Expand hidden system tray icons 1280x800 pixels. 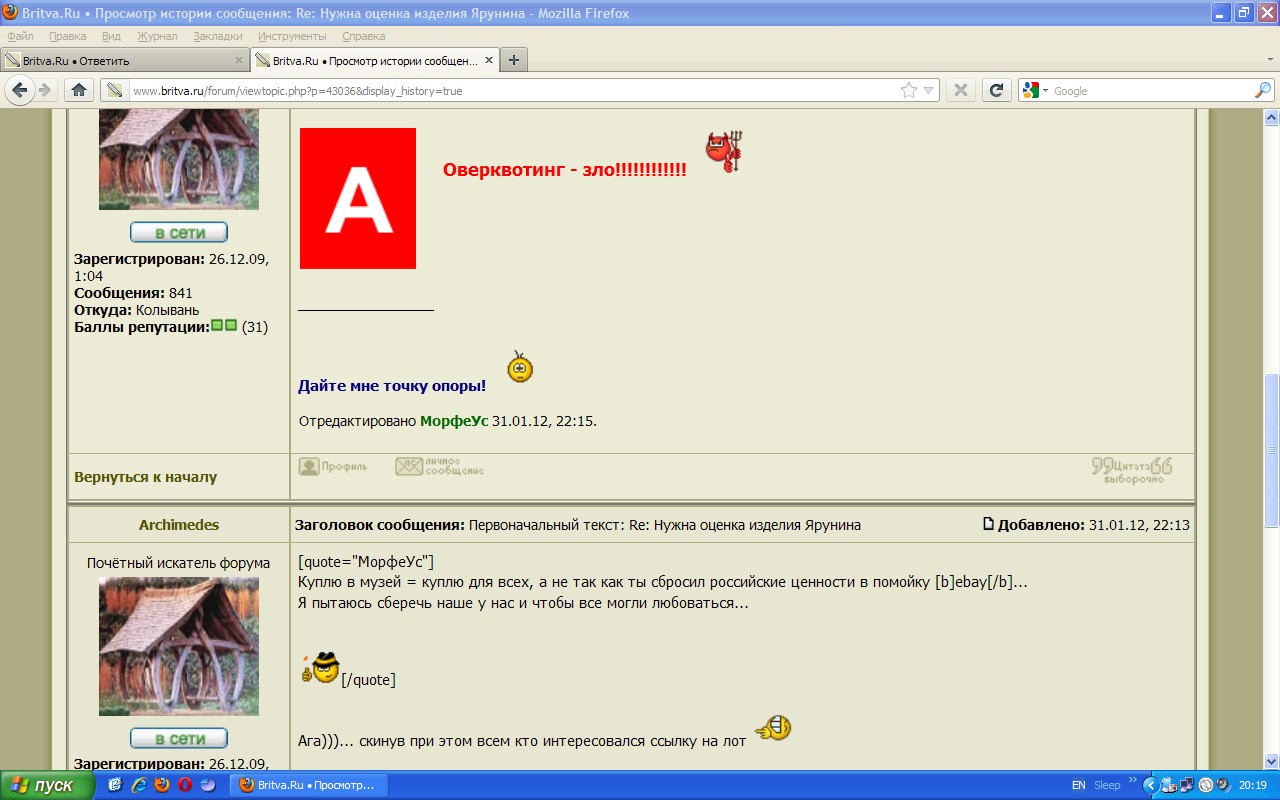(1150, 785)
